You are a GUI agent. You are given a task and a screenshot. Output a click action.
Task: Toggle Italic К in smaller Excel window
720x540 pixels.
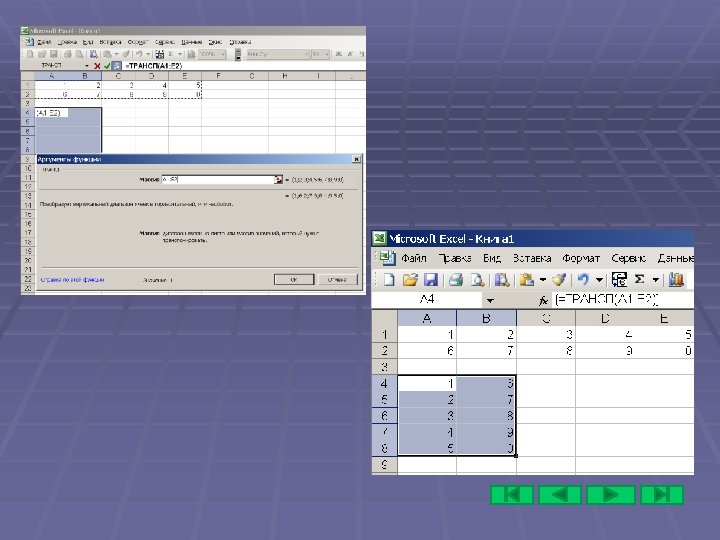click(350, 54)
